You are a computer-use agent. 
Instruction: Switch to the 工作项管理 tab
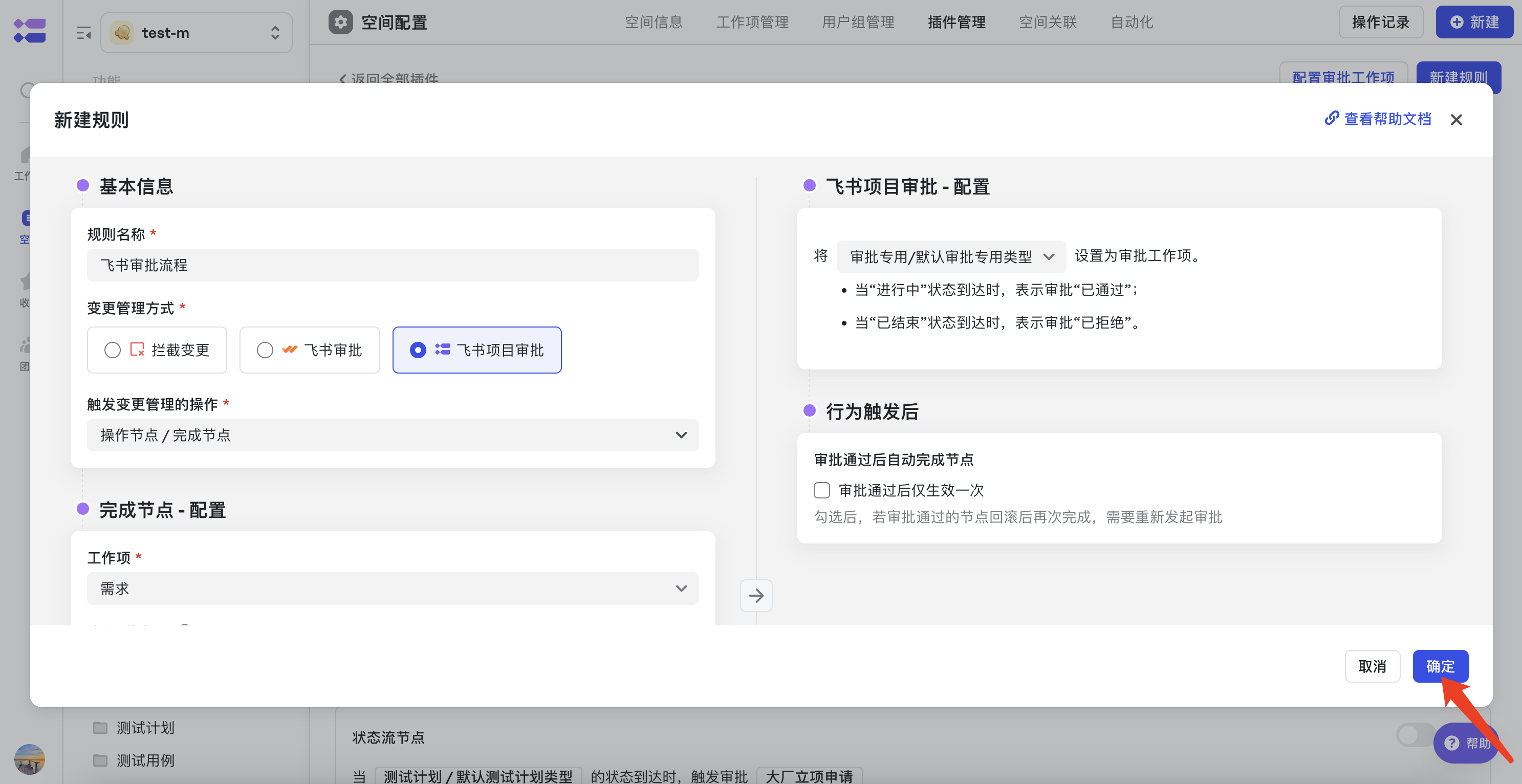click(752, 23)
